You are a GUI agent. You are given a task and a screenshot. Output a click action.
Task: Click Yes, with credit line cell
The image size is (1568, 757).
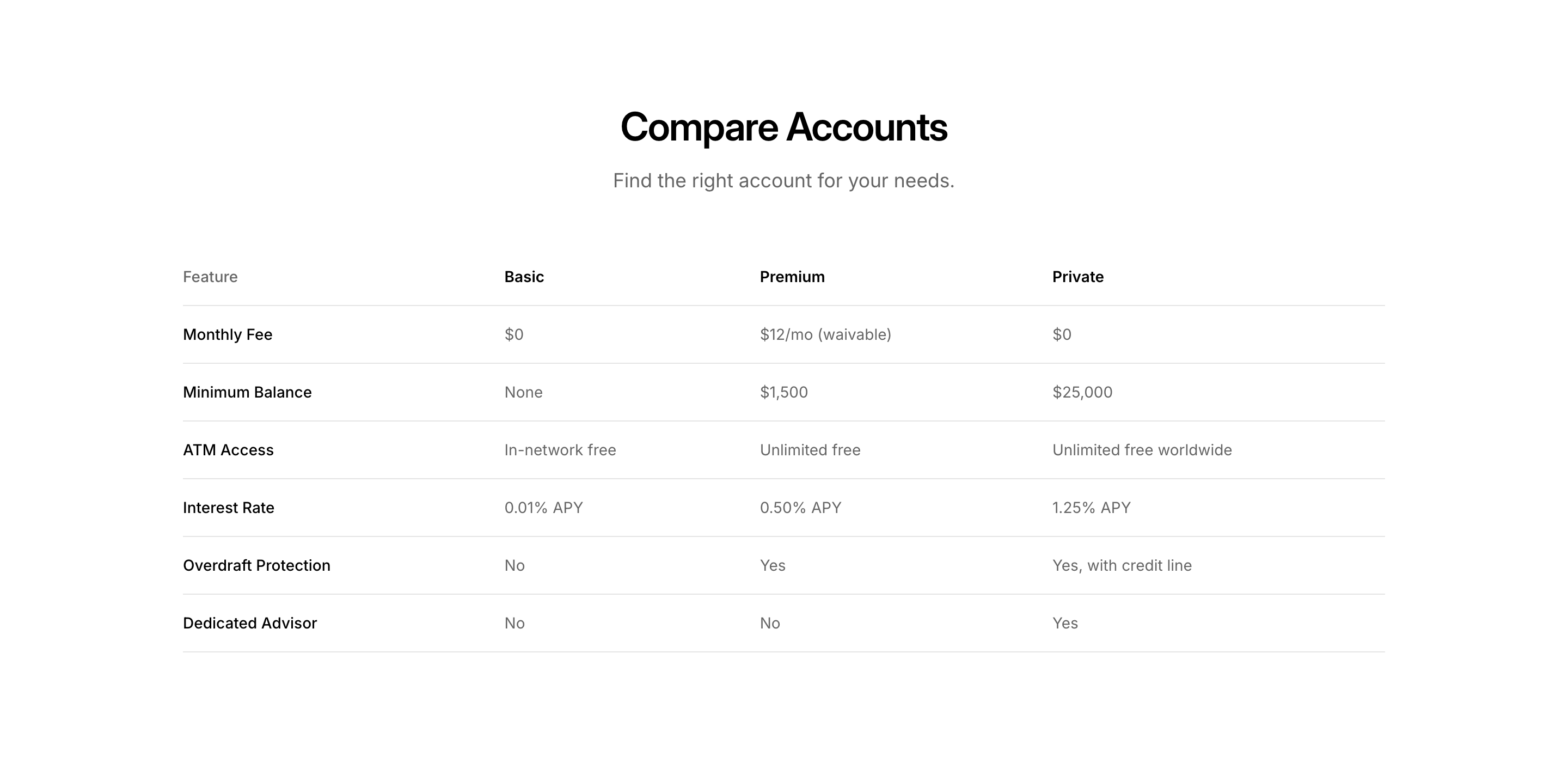coord(1121,566)
